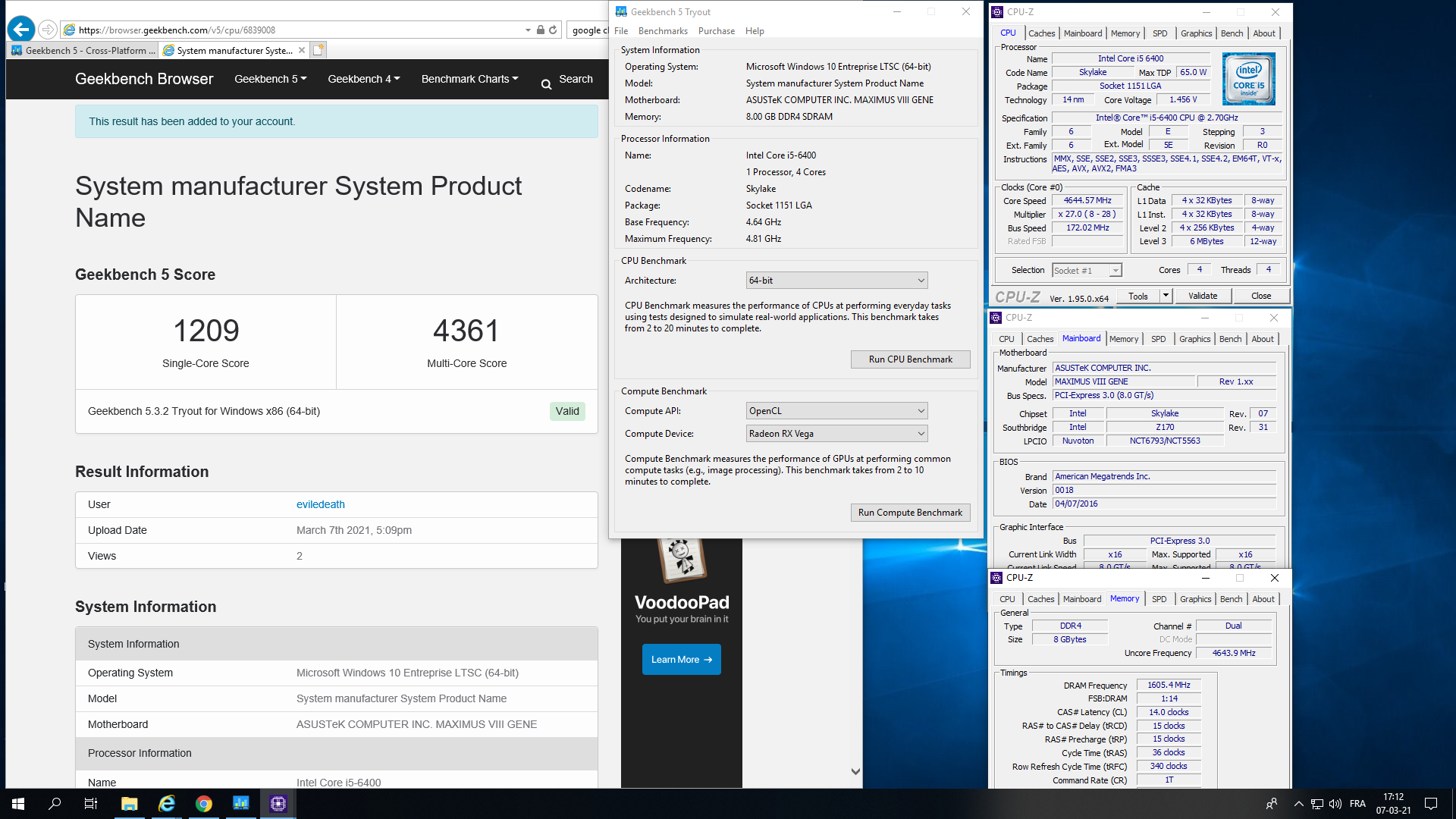Image resolution: width=1456 pixels, height=819 pixels.
Task: Click the page scroll down arrow
Action: pos(855,771)
